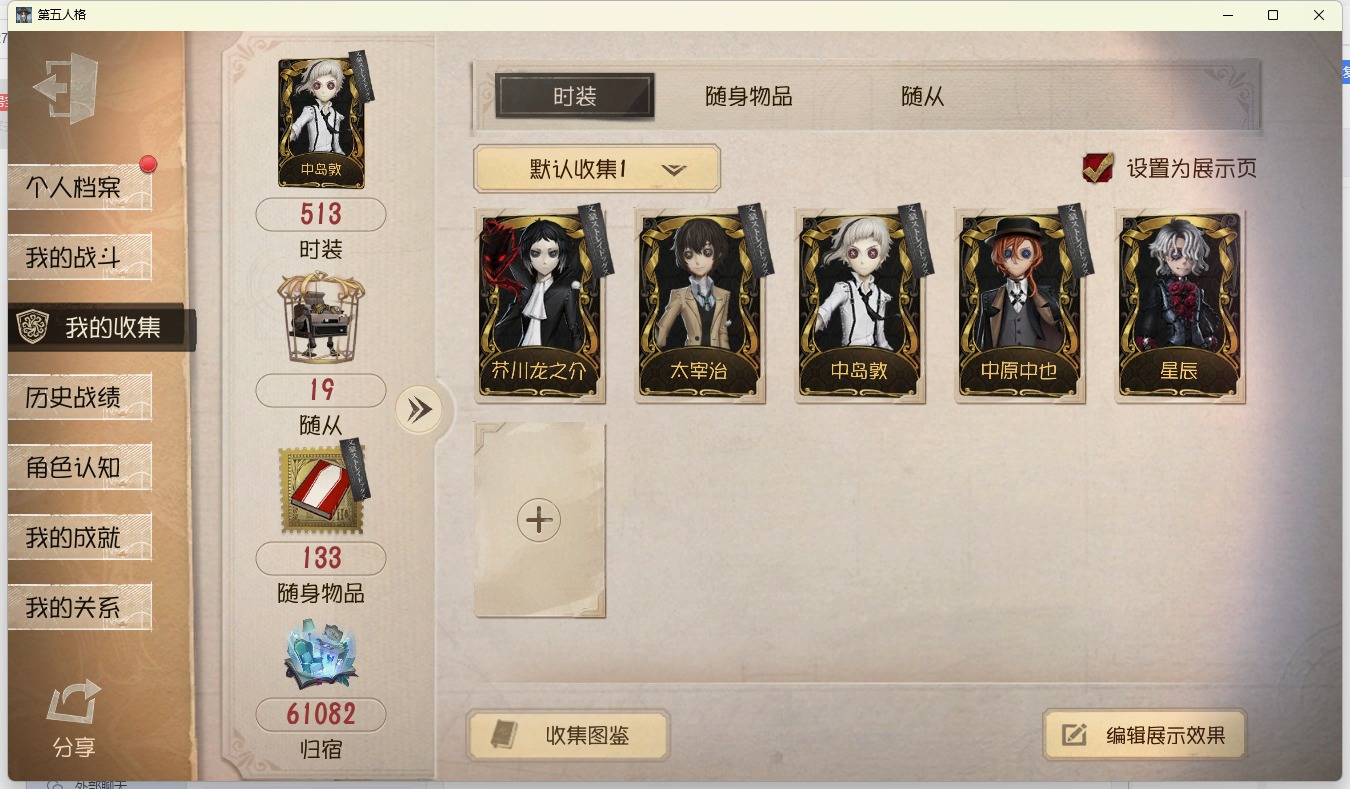Select the 芥川龙之介 costume card
The image size is (1350, 789).
click(x=540, y=305)
